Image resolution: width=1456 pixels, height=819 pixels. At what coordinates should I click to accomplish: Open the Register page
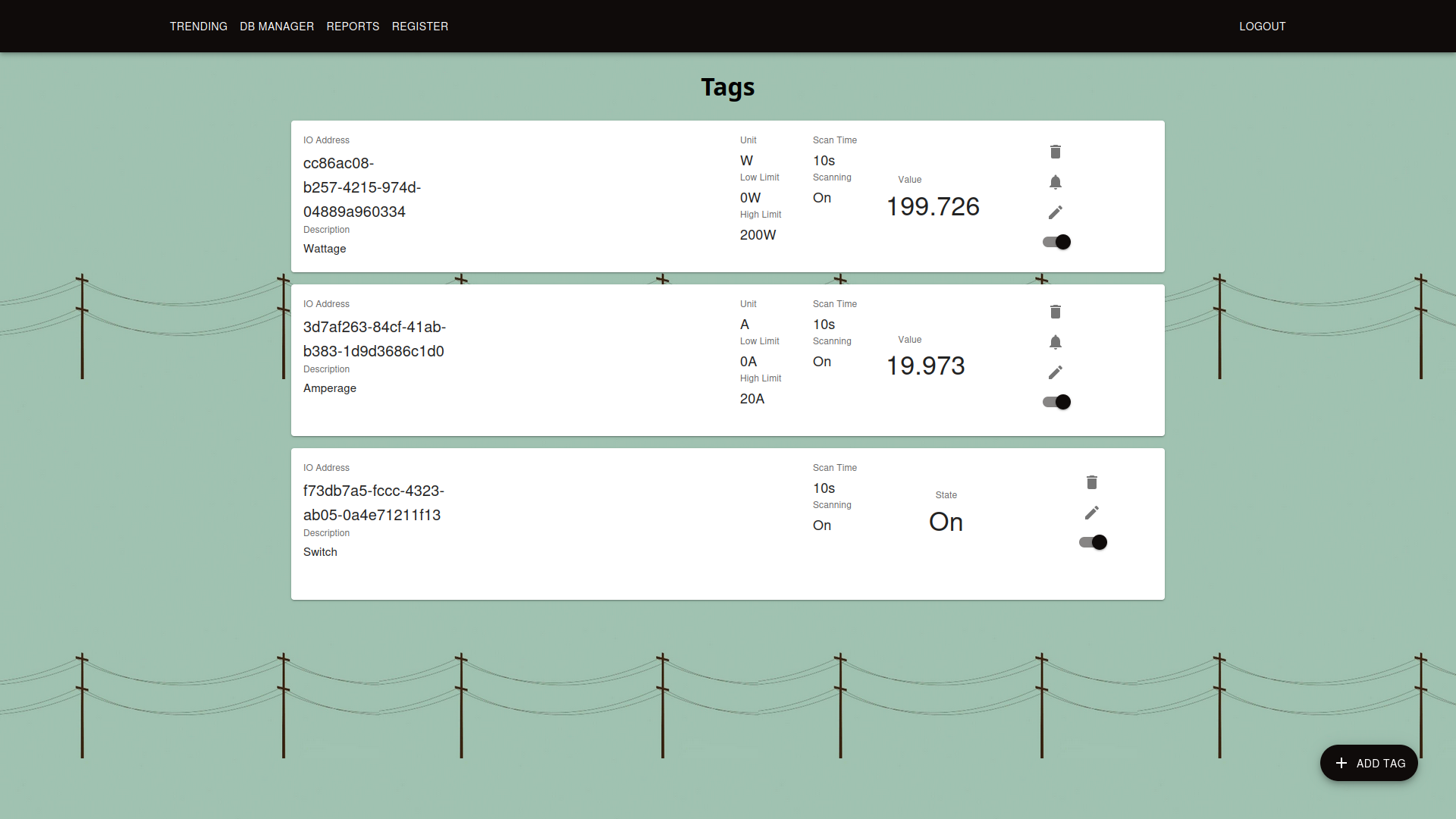click(x=420, y=27)
